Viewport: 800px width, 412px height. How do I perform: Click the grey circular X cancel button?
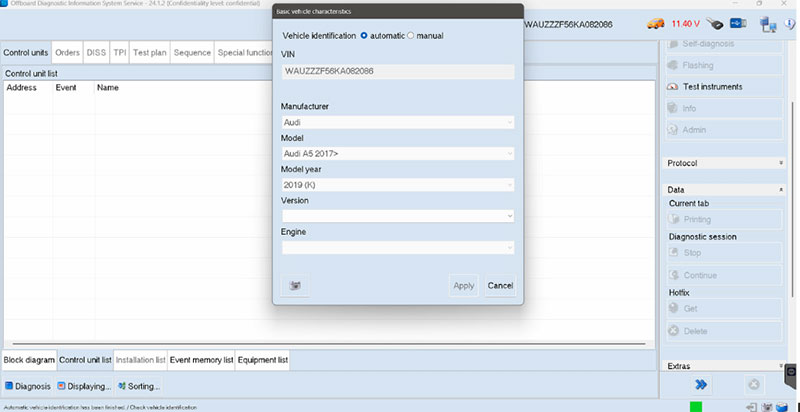pyautogui.click(x=754, y=384)
